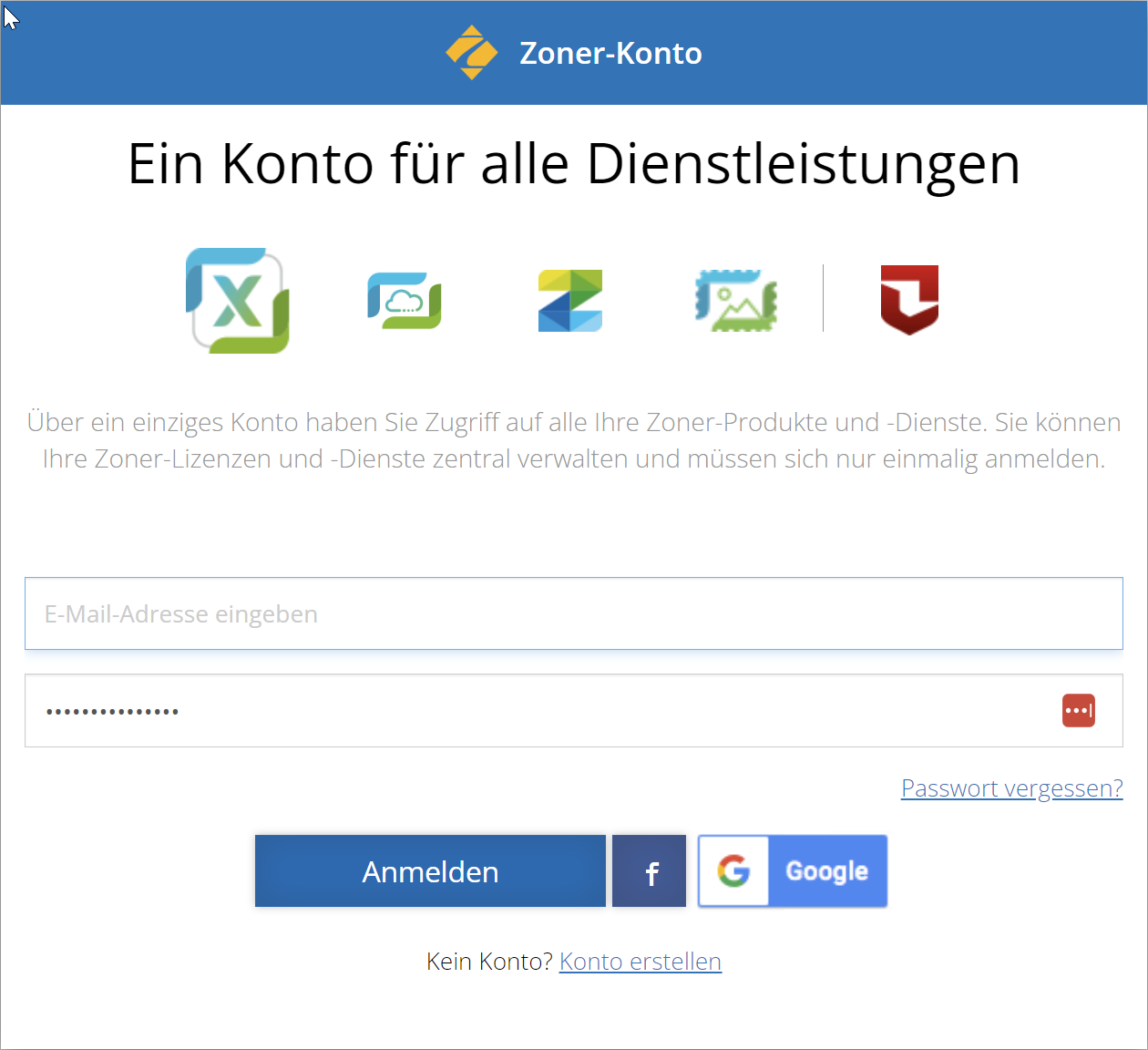Open the "Konto erstellen" link
Image resolution: width=1148 pixels, height=1050 pixels.
[640, 961]
